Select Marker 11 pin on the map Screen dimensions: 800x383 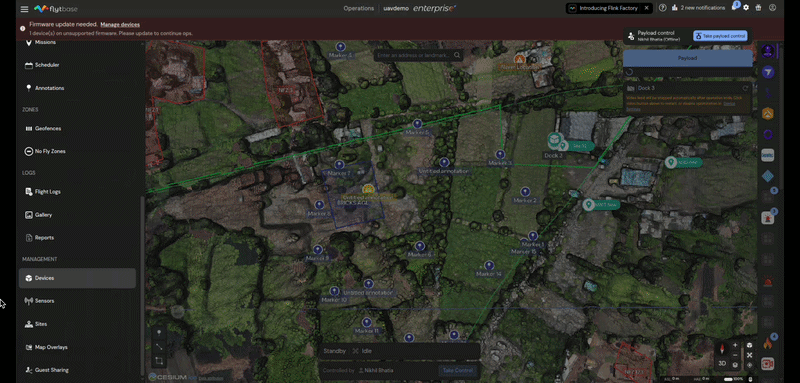(366, 322)
